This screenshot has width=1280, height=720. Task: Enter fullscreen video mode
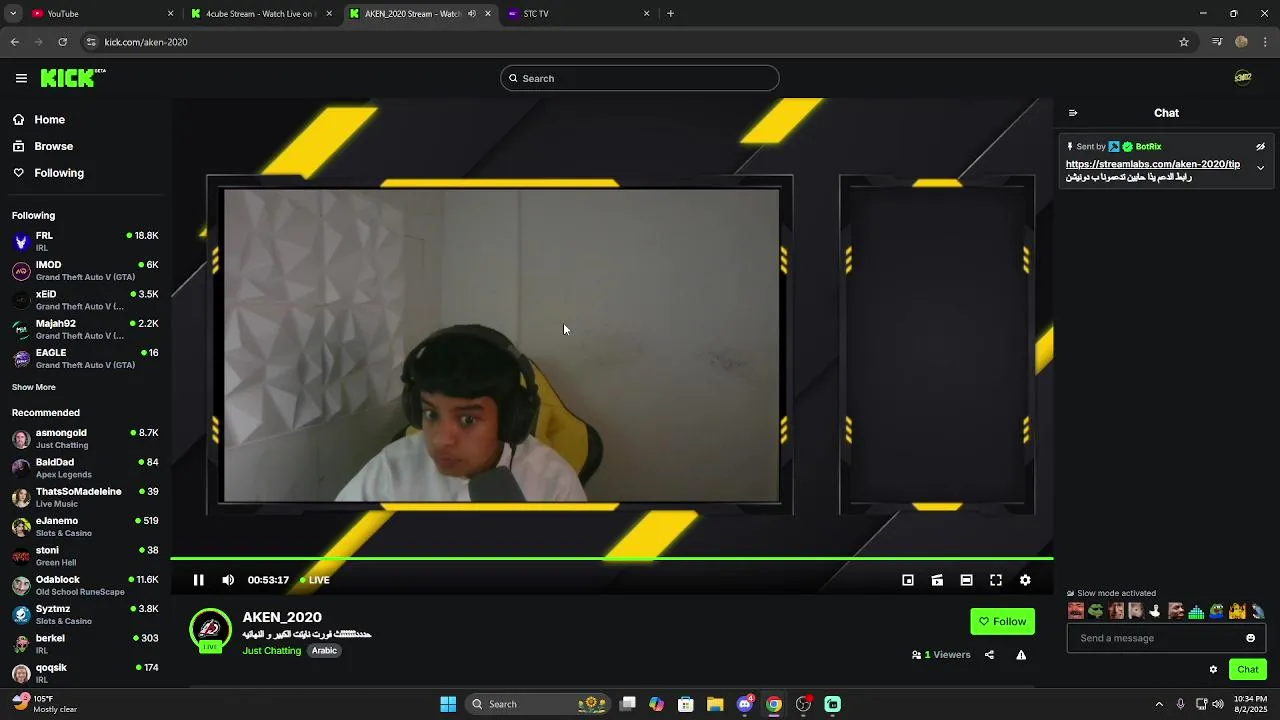pyautogui.click(x=996, y=580)
